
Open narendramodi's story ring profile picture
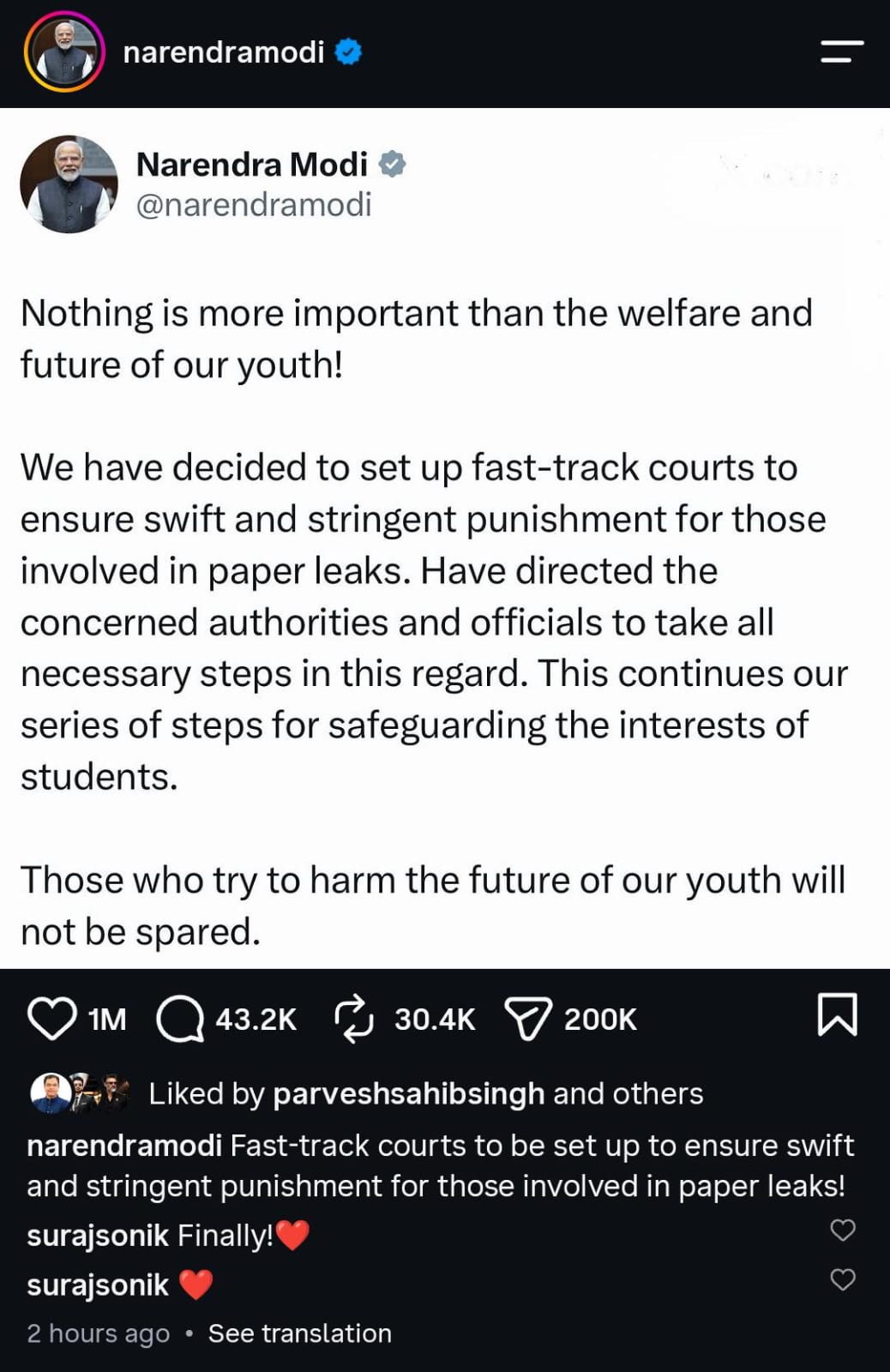(x=64, y=52)
